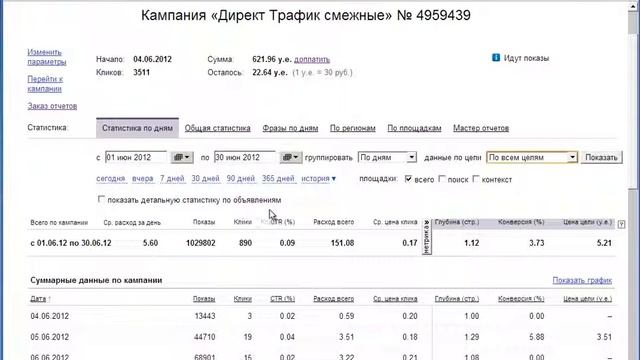
Task: Click the campaign start date 04.06.2012
Action: (x=152, y=59)
